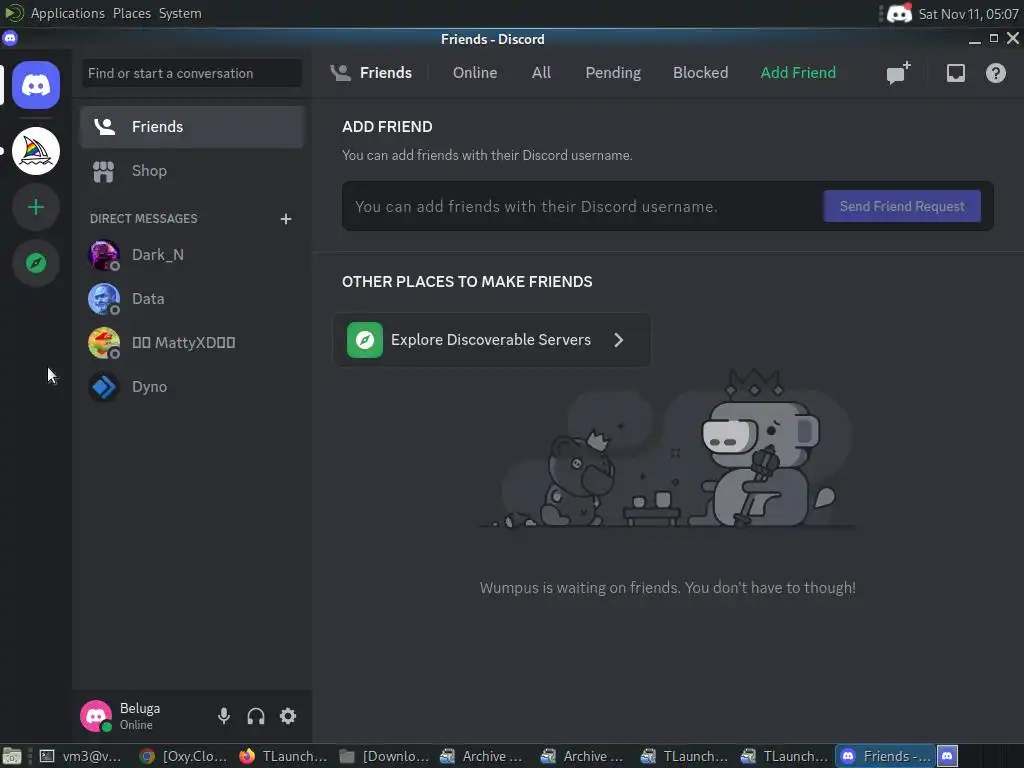Open Discord home Direct Messages icon
This screenshot has width=1024, height=768.
[36, 85]
